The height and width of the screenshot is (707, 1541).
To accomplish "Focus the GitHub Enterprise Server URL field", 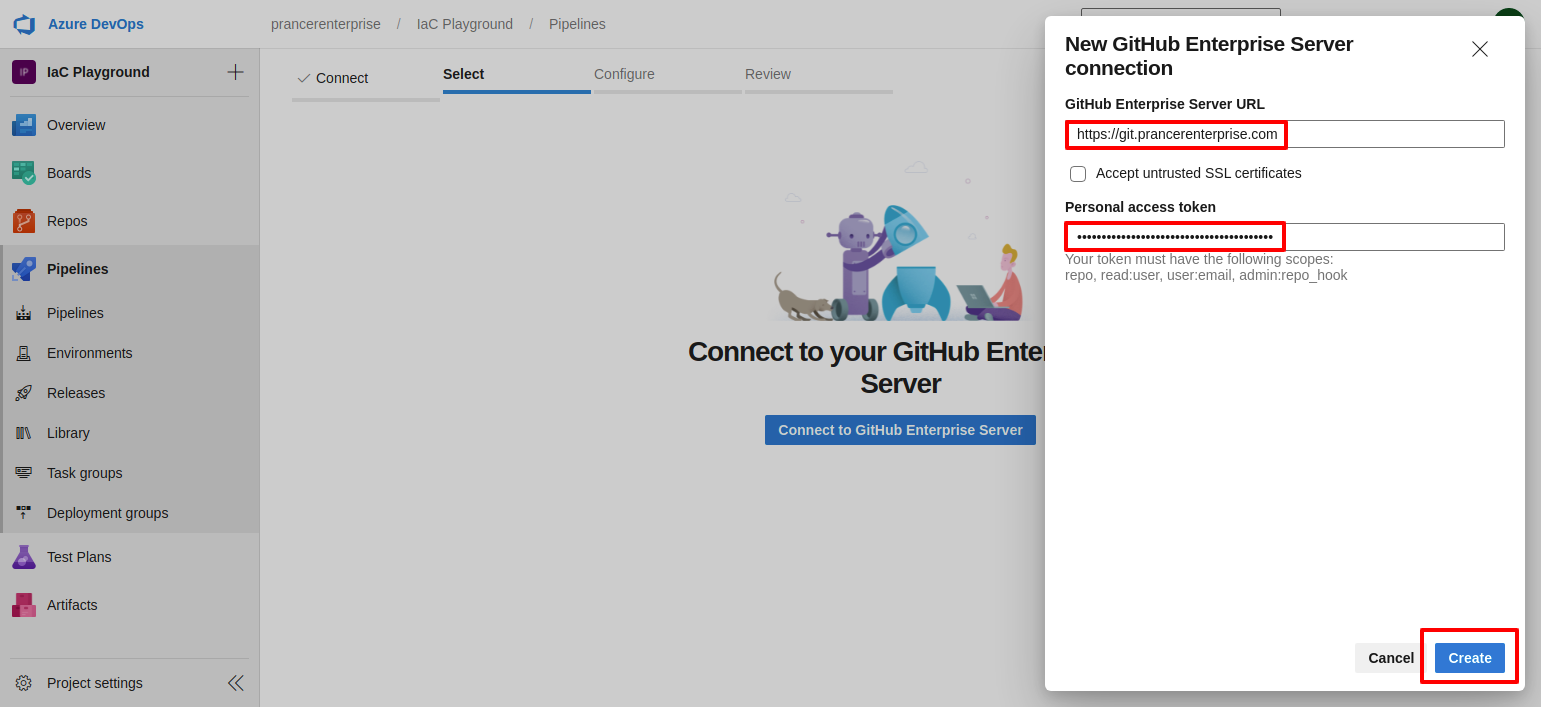I will click(x=1285, y=134).
